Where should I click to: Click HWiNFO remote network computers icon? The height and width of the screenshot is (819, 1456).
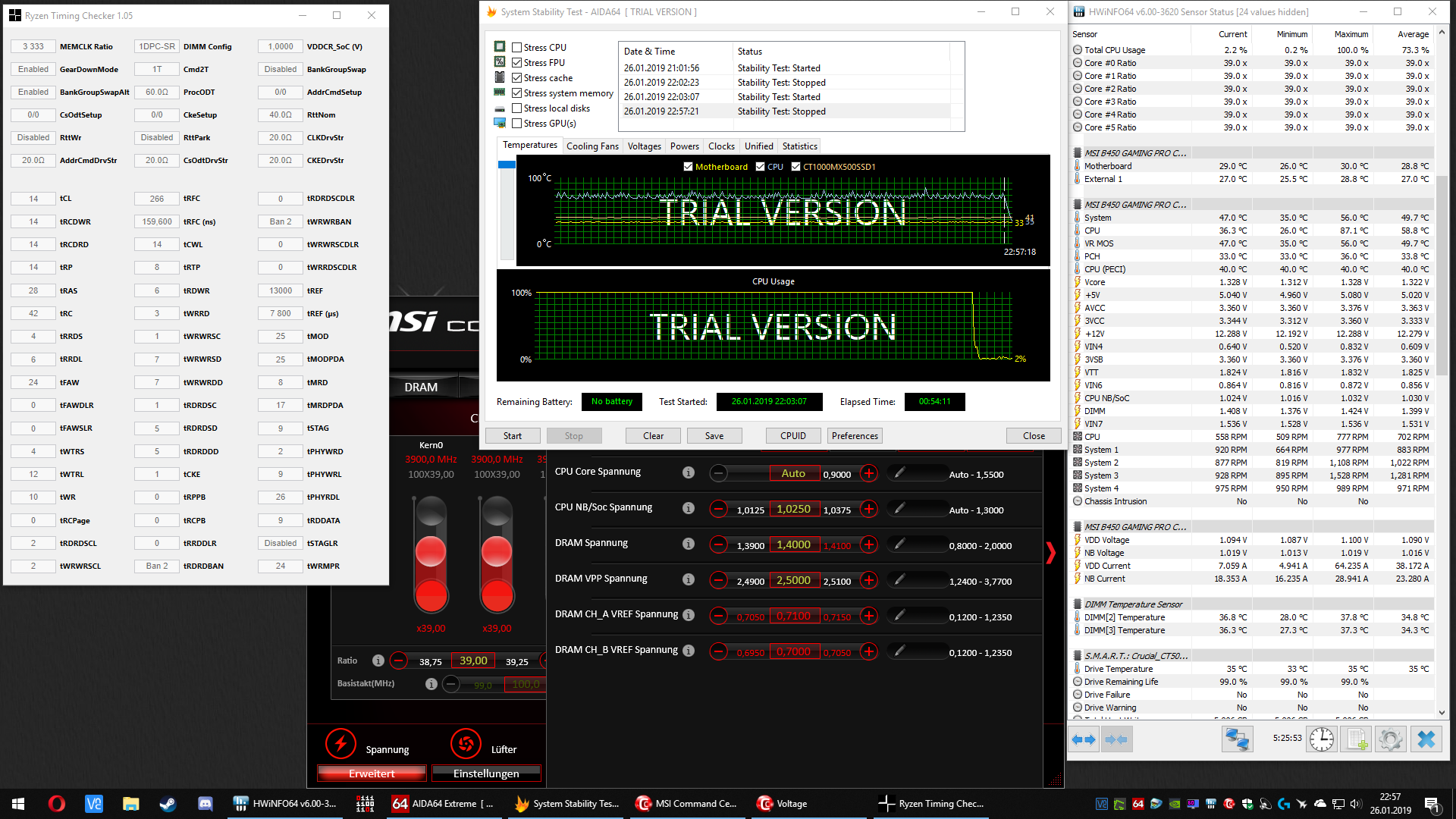(1238, 739)
